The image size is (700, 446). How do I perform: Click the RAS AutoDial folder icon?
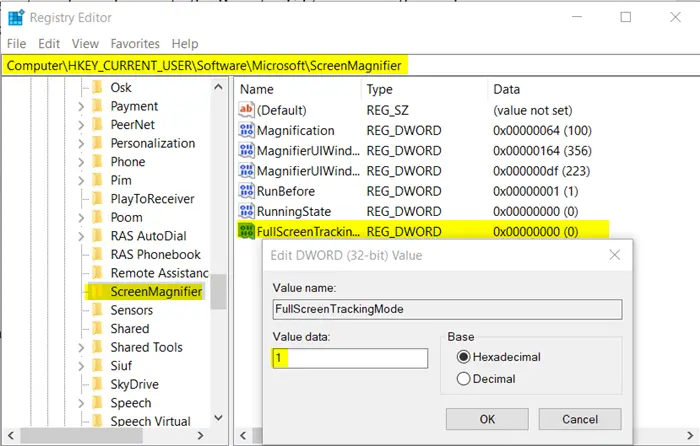pyautogui.click(x=97, y=235)
